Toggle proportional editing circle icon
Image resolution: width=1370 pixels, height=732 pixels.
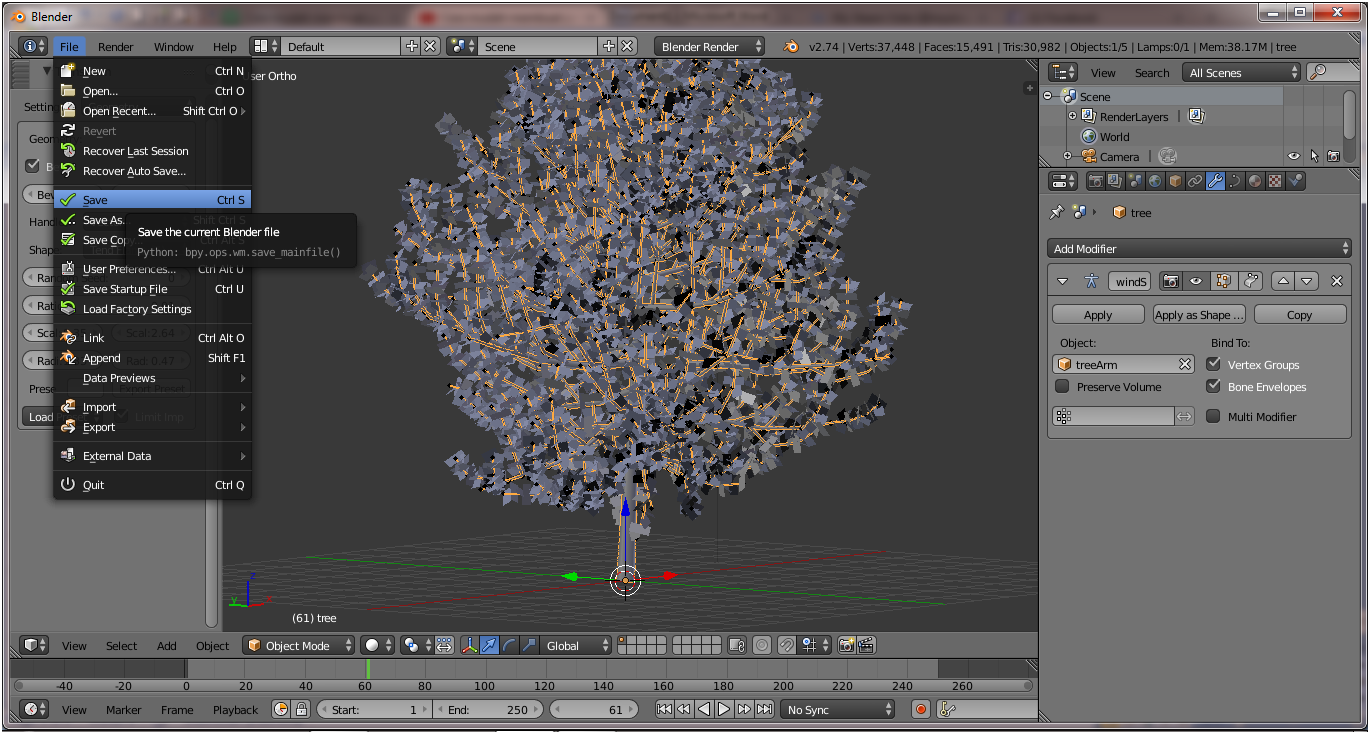click(x=761, y=646)
